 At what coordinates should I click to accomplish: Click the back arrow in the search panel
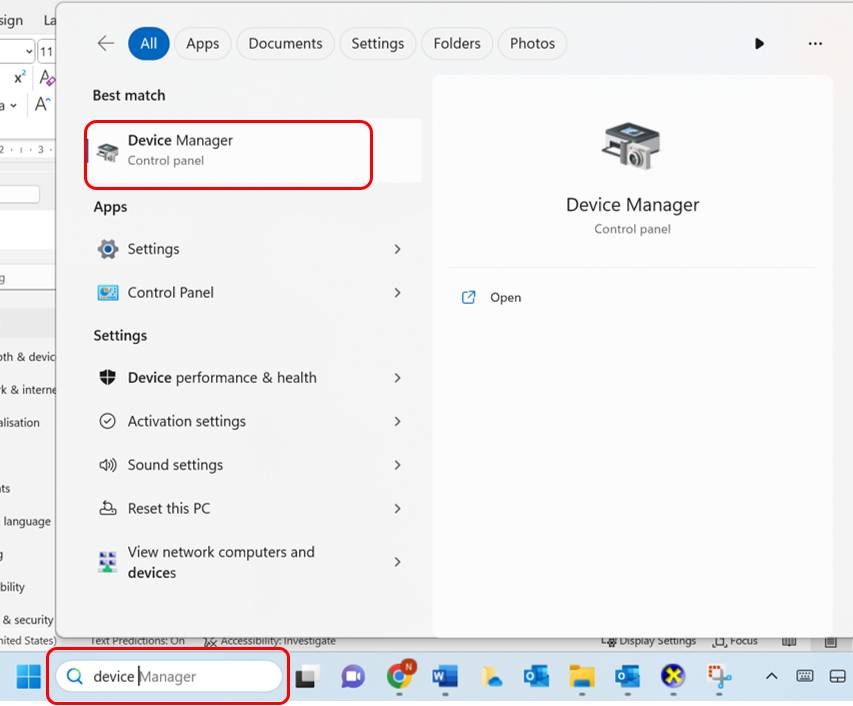click(x=106, y=43)
